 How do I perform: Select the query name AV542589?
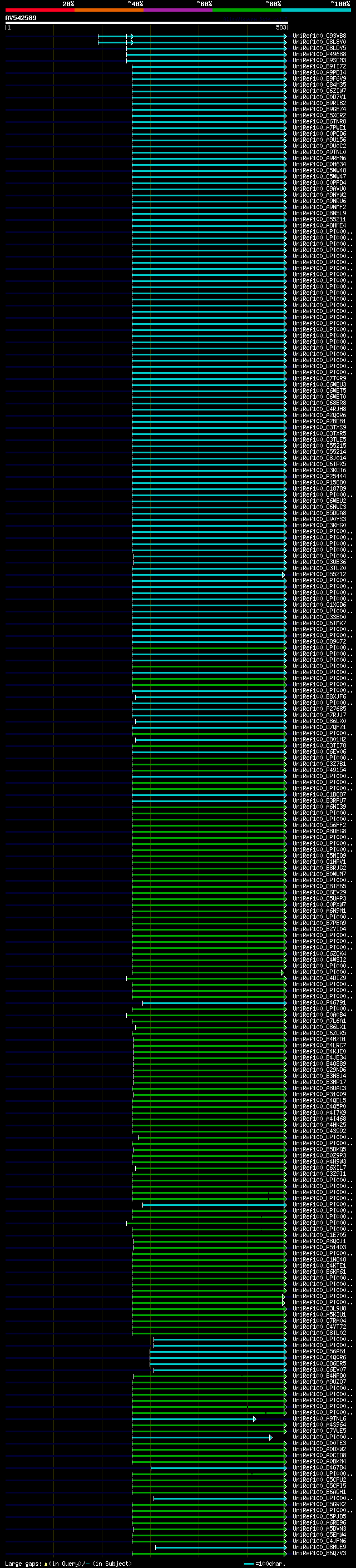21,18
